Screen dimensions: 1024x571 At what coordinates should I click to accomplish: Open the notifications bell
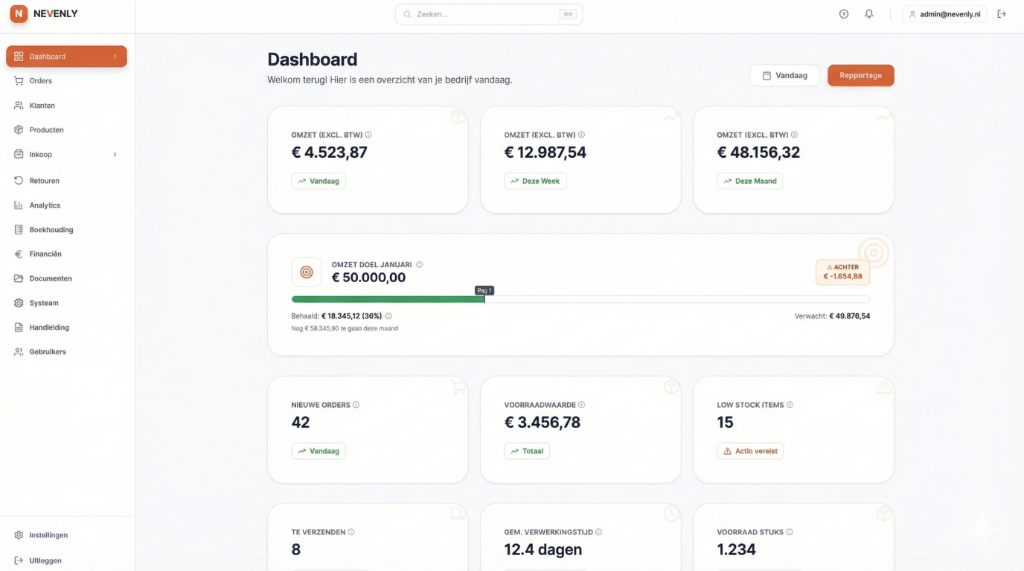point(869,14)
